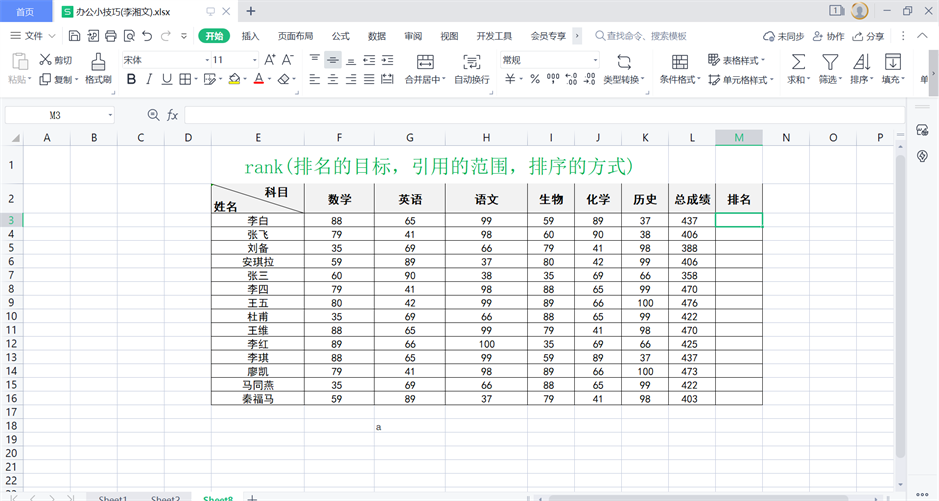Click the Undo arrow icon
The image size is (939, 501).
148,36
